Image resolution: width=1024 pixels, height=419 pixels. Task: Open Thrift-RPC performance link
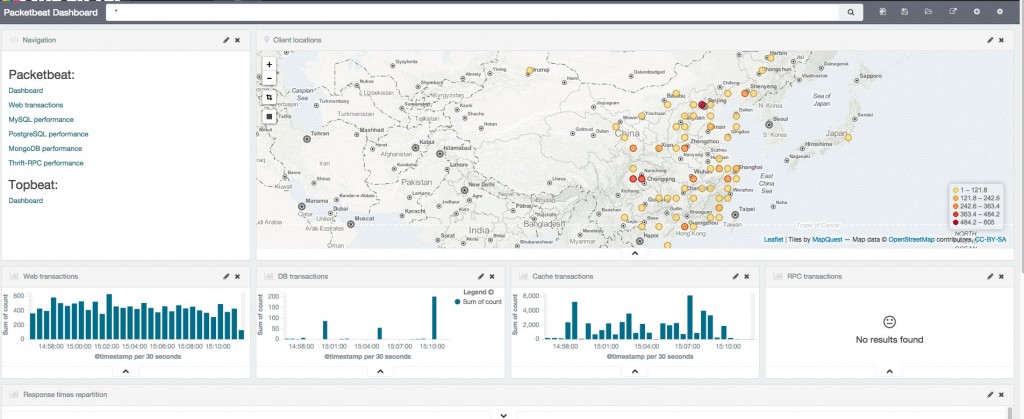[46, 163]
